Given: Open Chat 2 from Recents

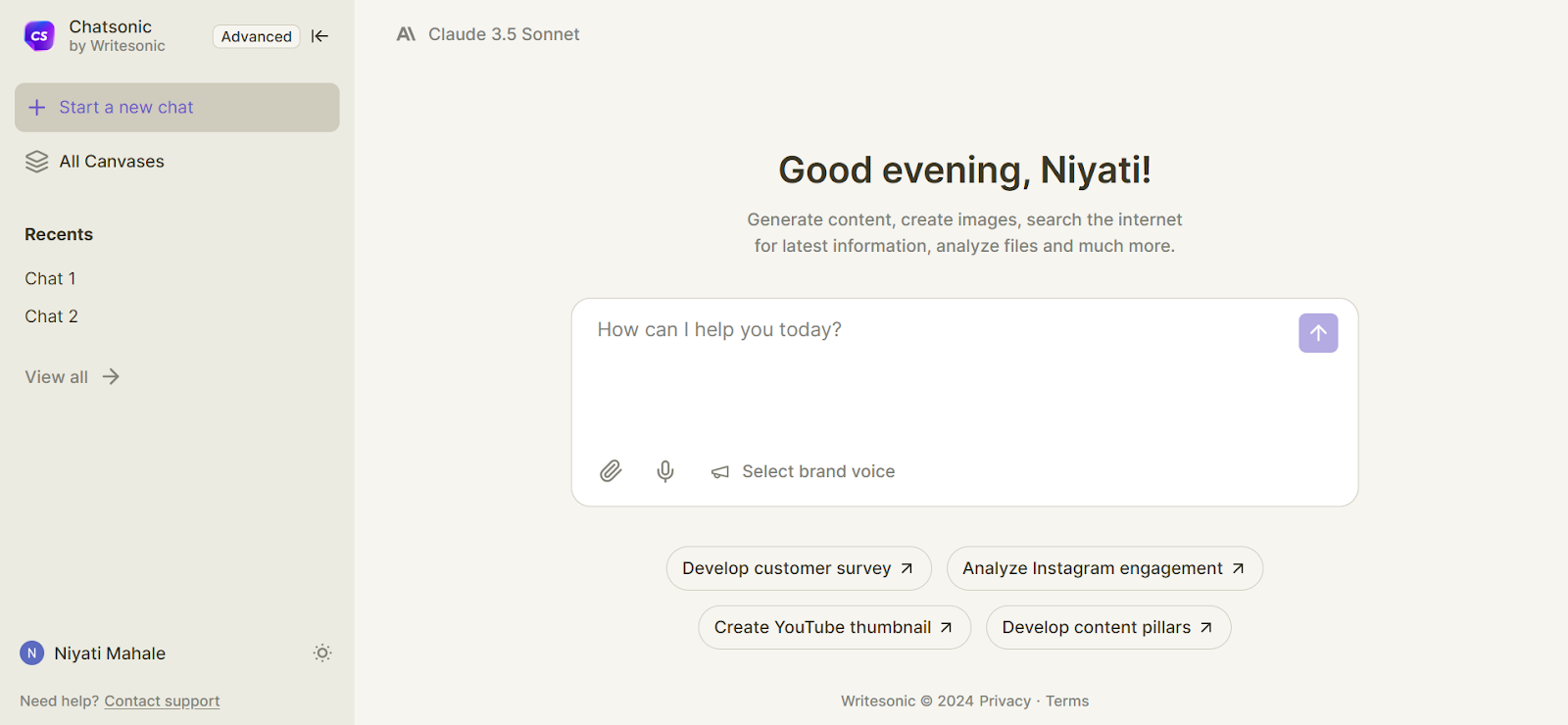Looking at the screenshot, I should [x=51, y=316].
